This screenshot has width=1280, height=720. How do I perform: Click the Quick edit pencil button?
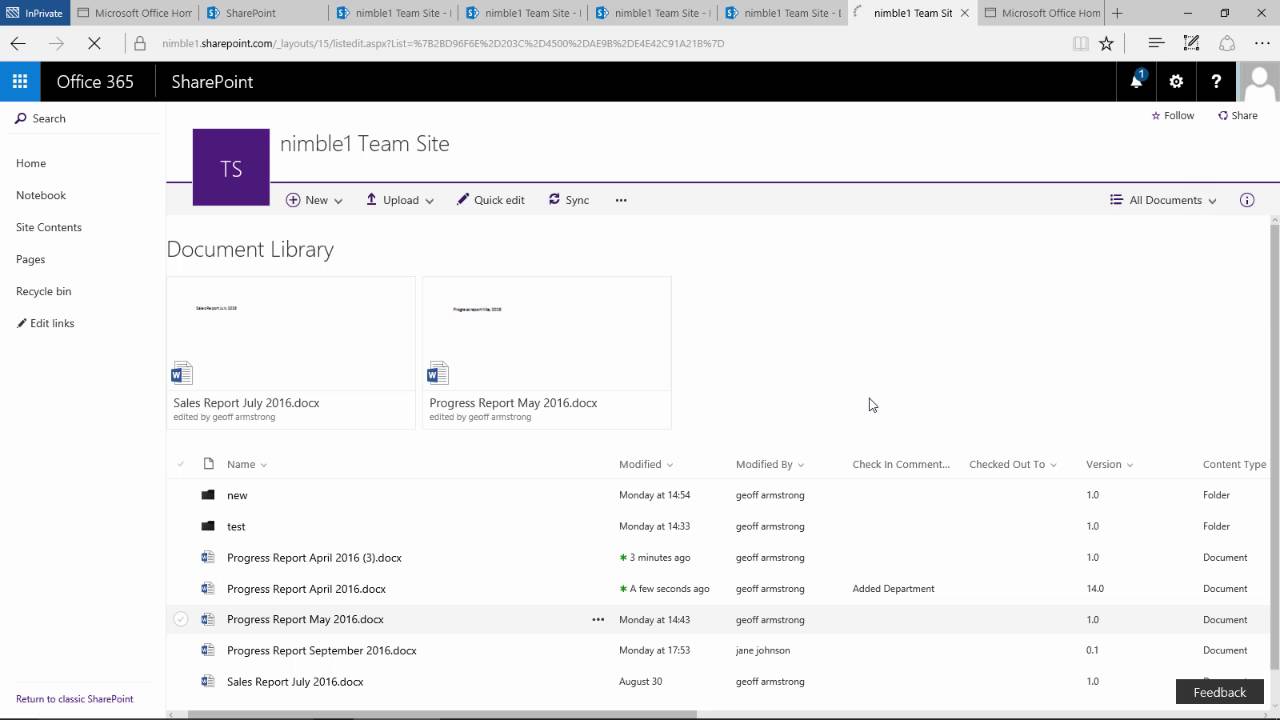pyautogui.click(x=491, y=200)
